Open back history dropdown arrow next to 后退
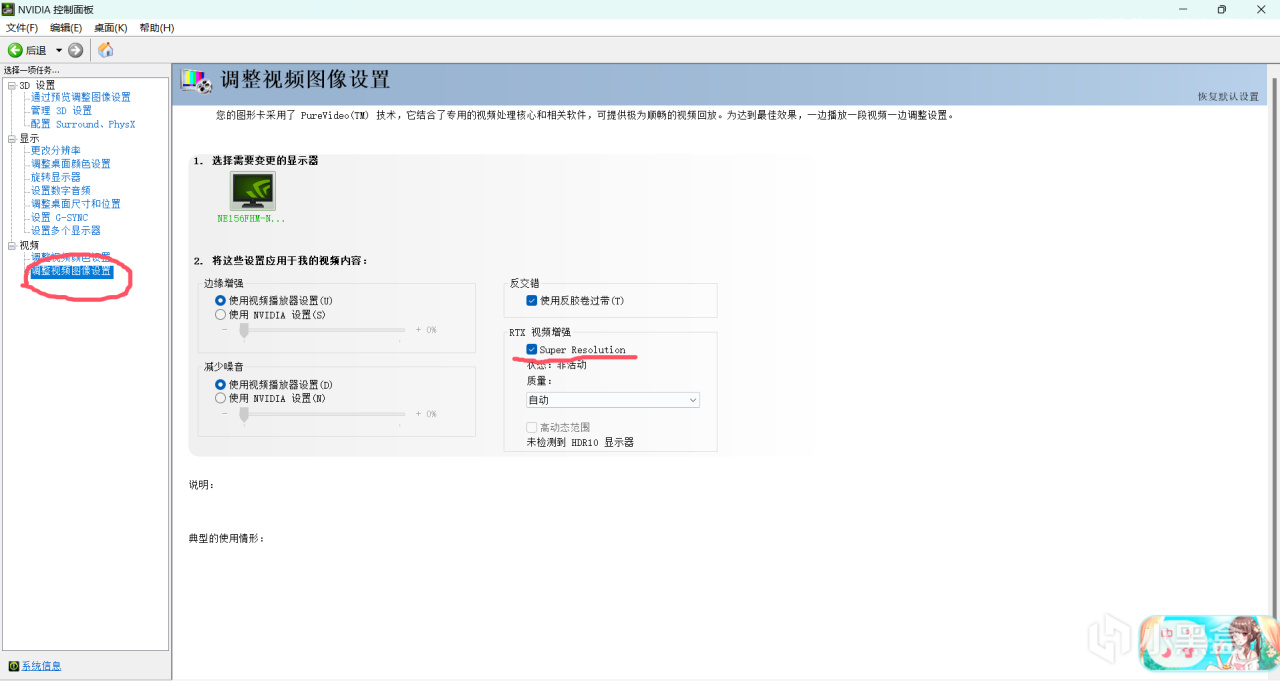This screenshot has width=1280, height=681. pyautogui.click(x=59, y=50)
